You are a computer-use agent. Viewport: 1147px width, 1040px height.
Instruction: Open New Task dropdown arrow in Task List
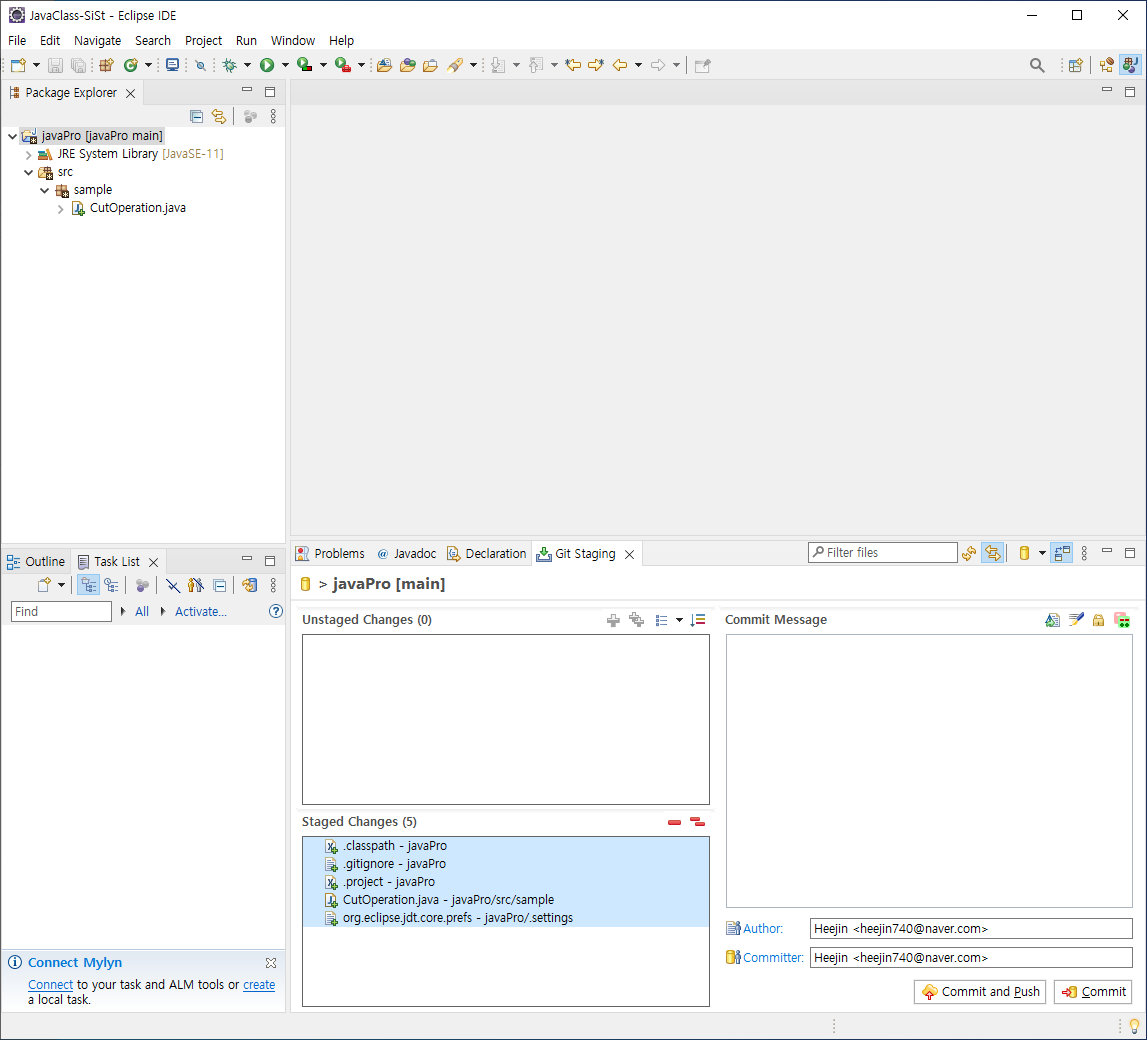[61, 585]
